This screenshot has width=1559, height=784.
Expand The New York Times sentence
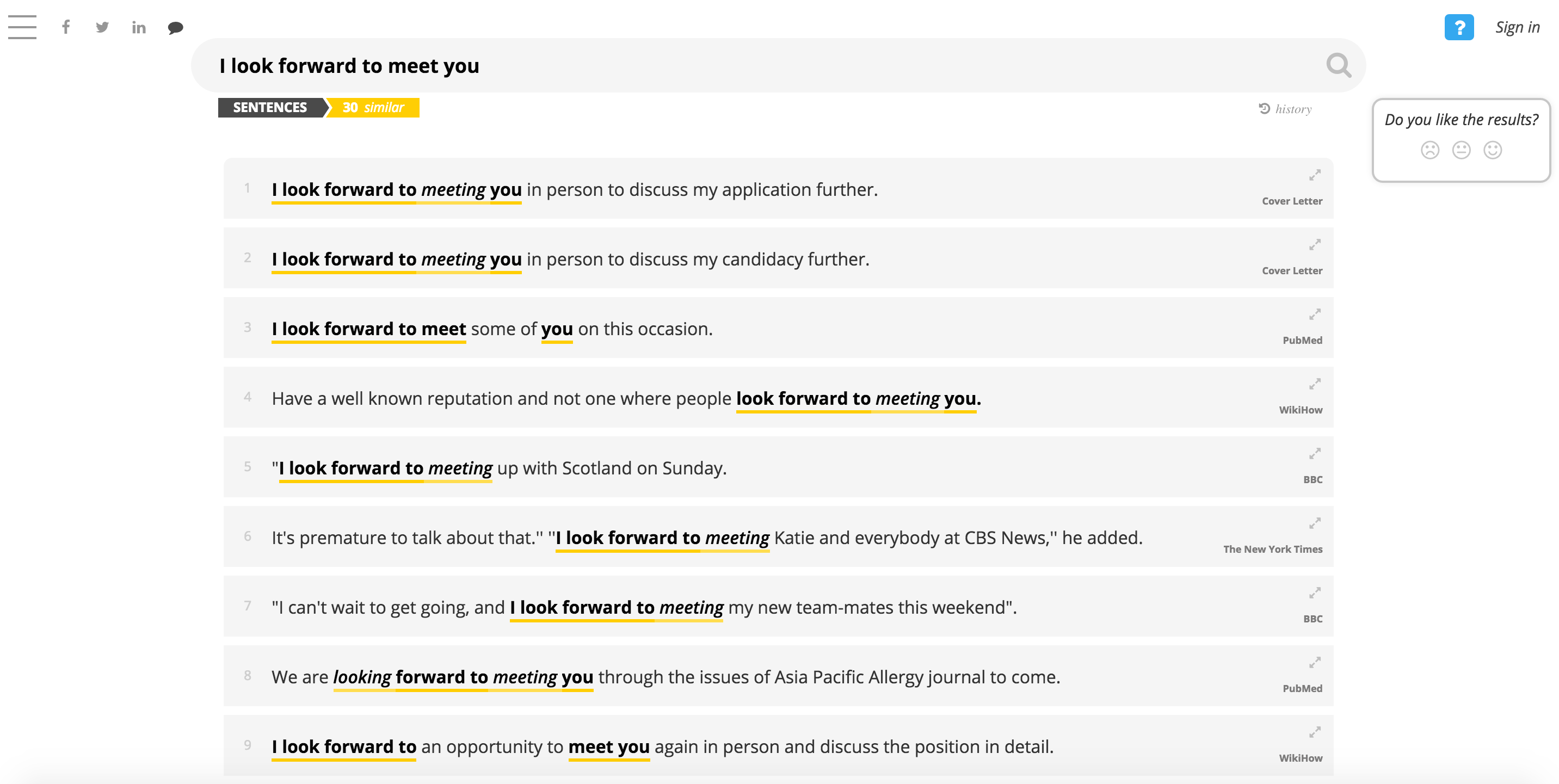[1315, 523]
